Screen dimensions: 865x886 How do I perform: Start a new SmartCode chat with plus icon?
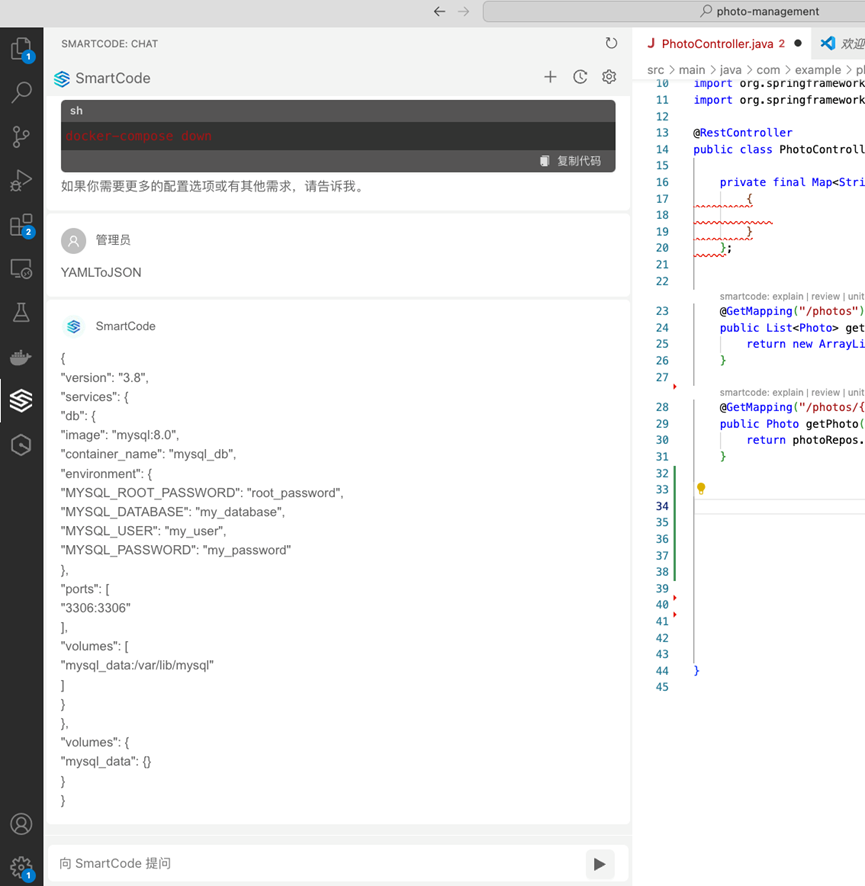tap(550, 77)
